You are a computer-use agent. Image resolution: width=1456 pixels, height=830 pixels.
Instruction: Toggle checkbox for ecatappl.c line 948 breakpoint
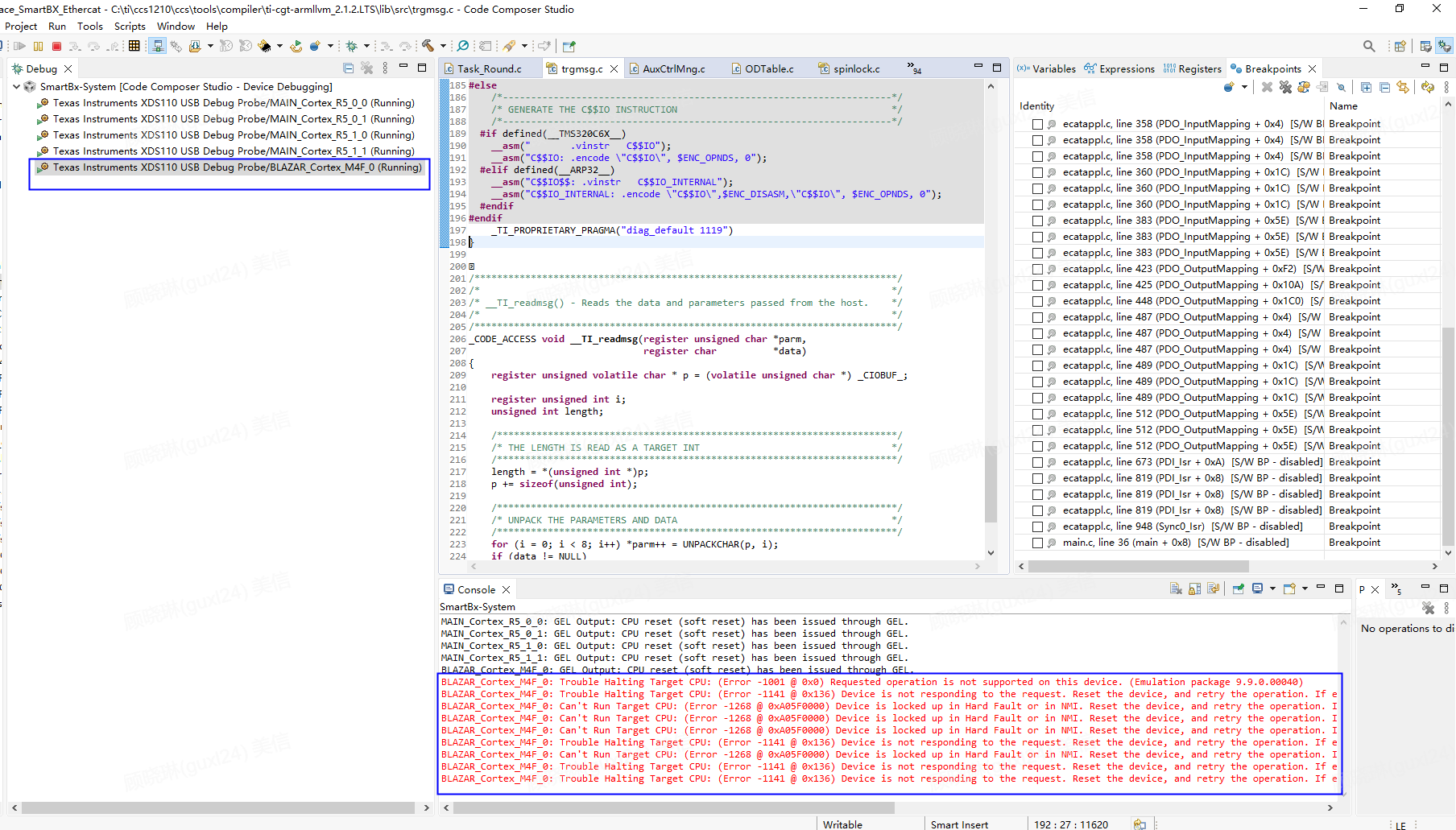pyautogui.click(x=1038, y=527)
